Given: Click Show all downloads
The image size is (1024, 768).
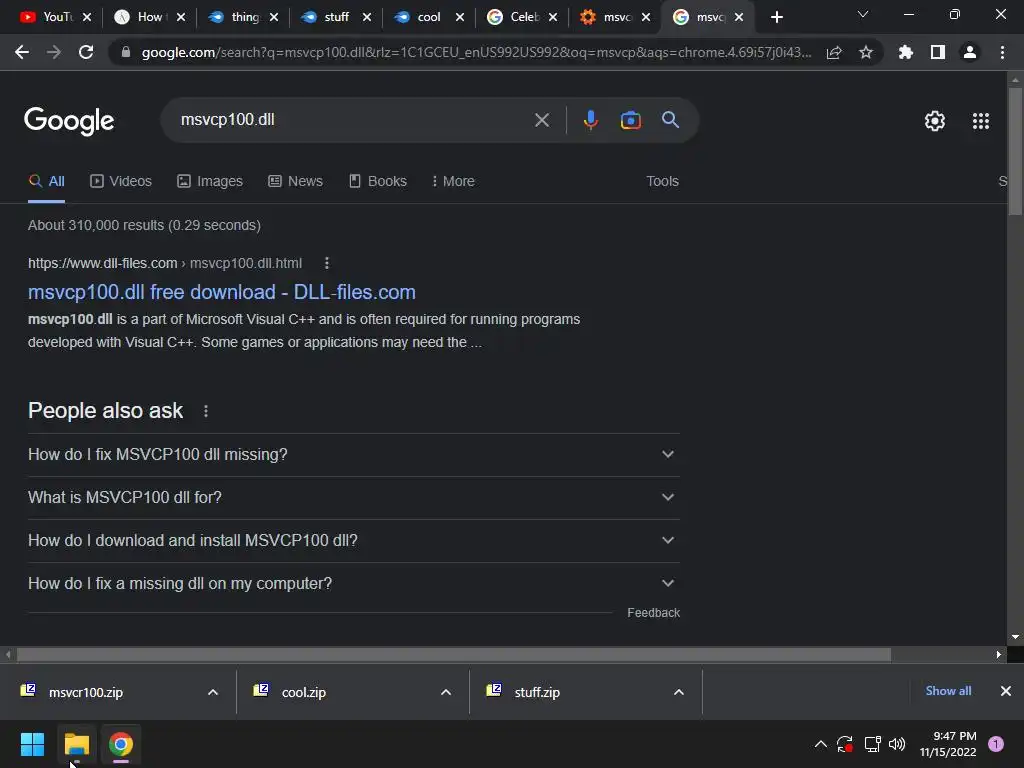Looking at the screenshot, I should coord(948,691).
